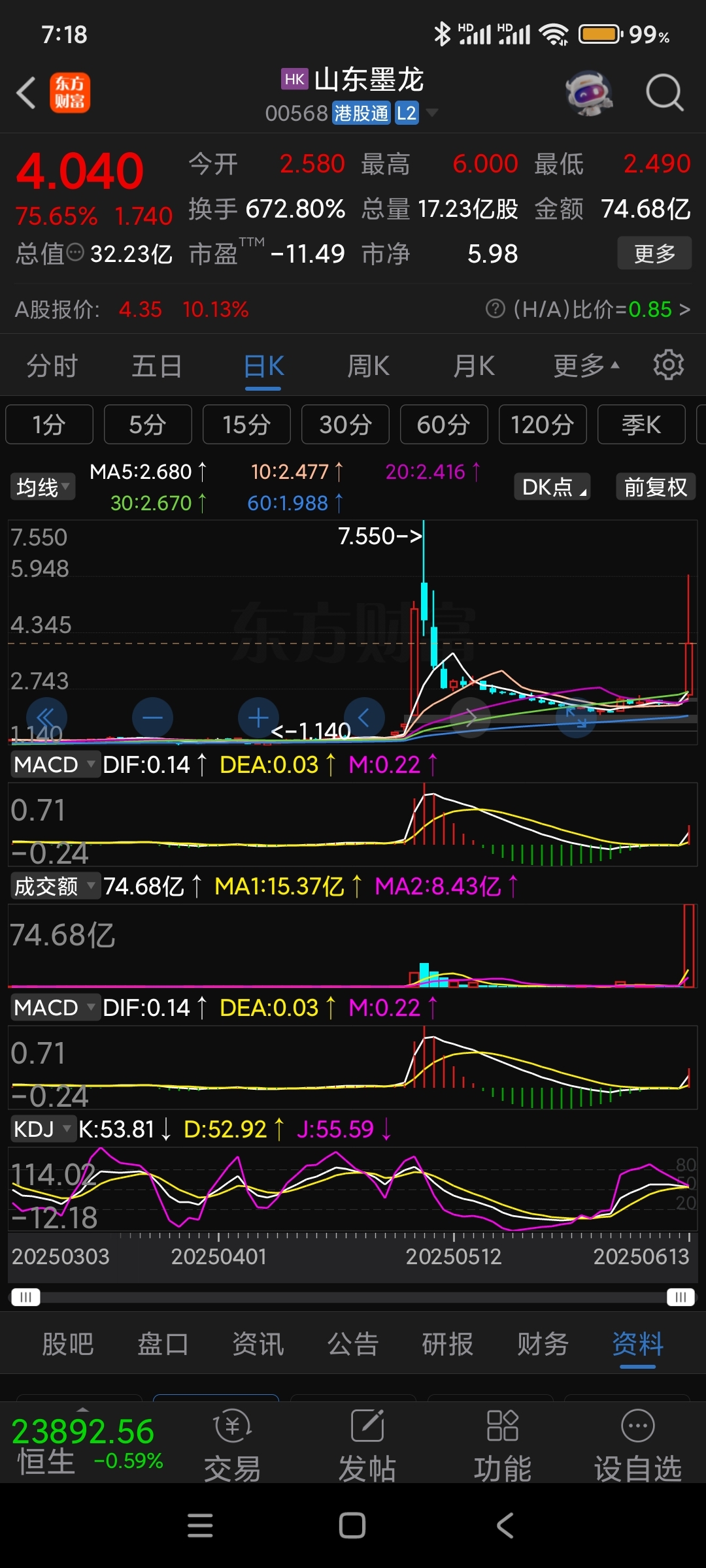This screenshot has height=1568, width=706.
Task: Select 日K chart tab
Action: (263, 365)
